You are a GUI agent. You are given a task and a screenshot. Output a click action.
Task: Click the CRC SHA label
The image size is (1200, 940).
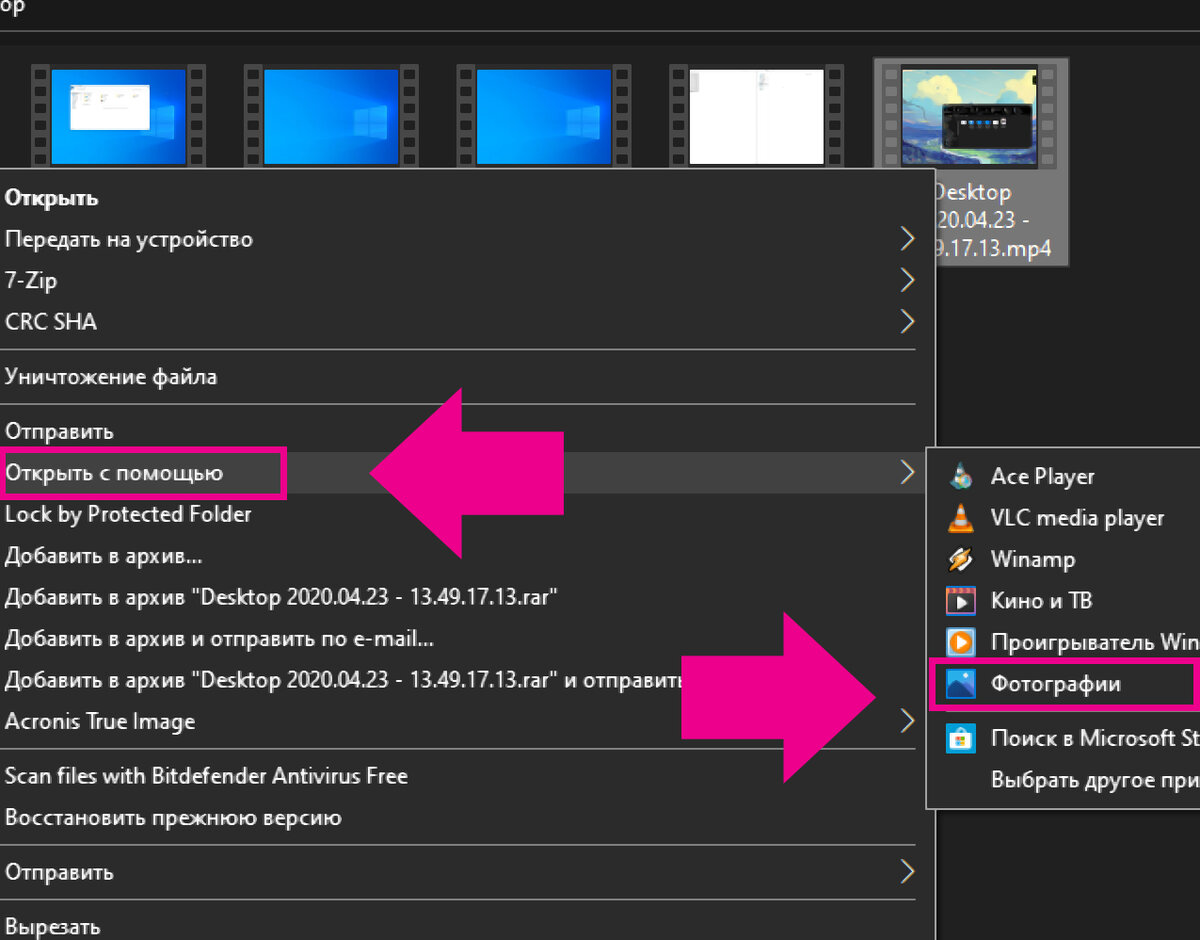click(51, 322)
